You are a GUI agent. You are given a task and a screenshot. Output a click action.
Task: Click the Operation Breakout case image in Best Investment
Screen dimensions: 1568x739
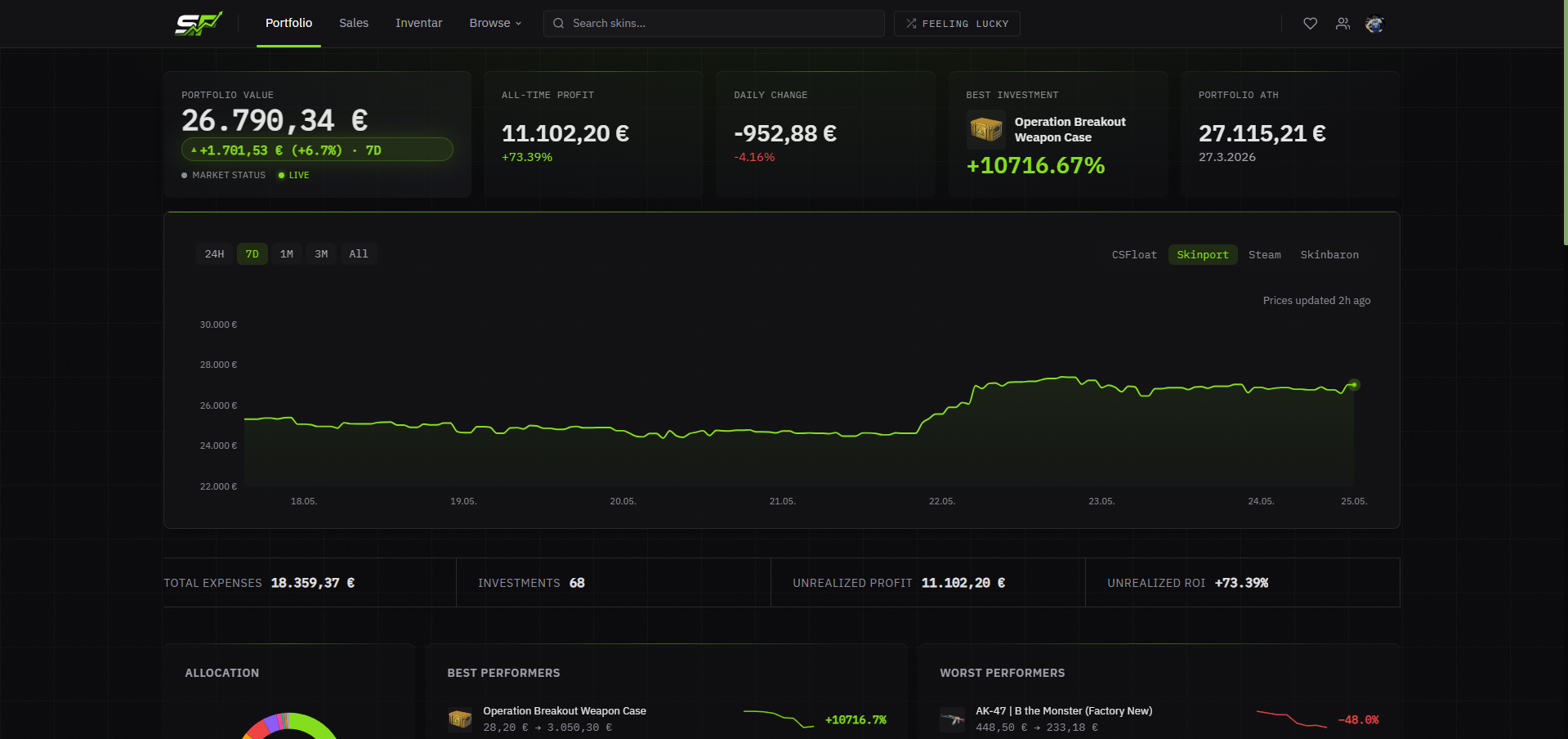(x=986, y=129)
